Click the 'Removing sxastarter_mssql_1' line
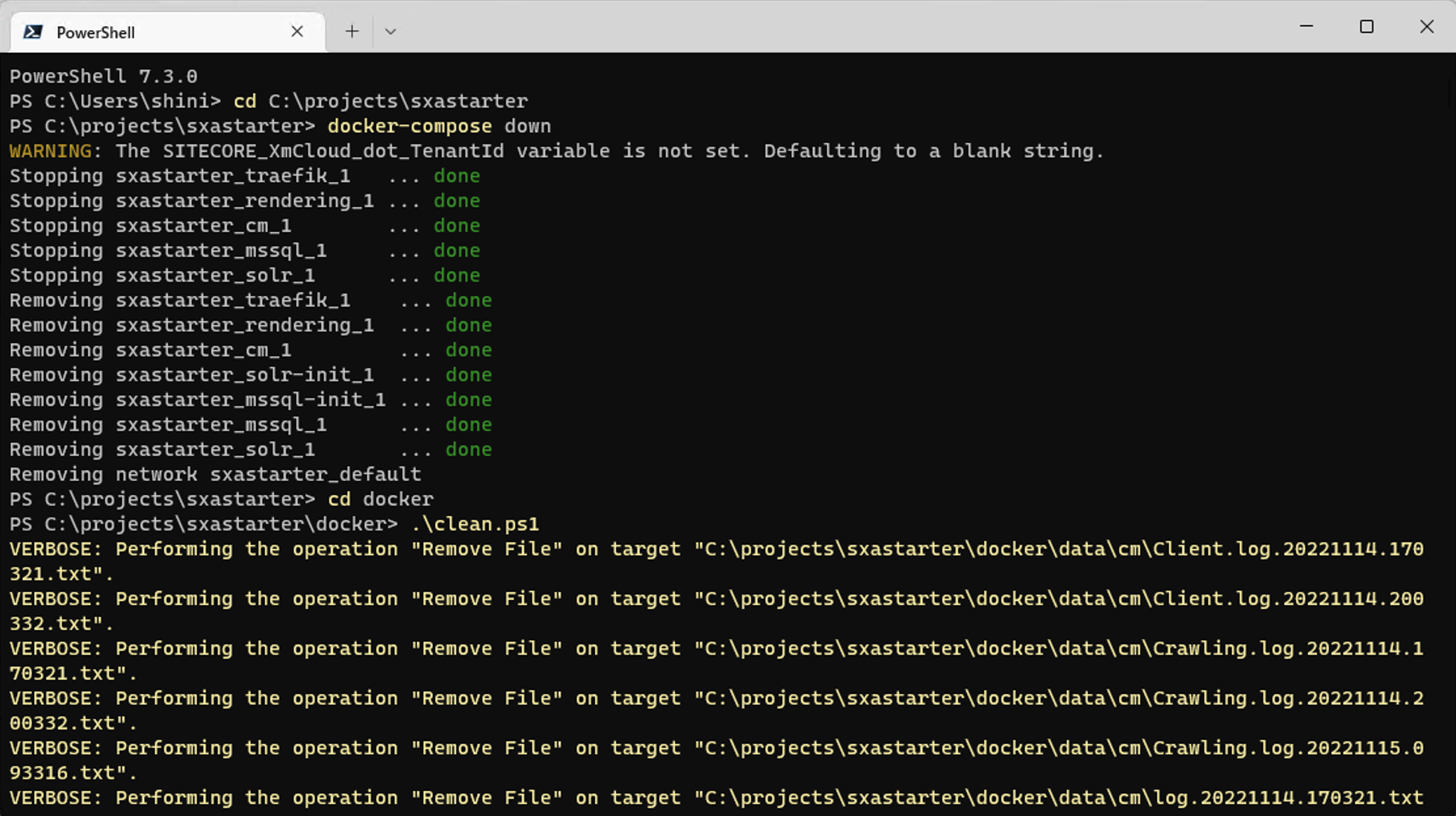The width and height of the screenshot is (1456, 816). [x=250, y=425]
